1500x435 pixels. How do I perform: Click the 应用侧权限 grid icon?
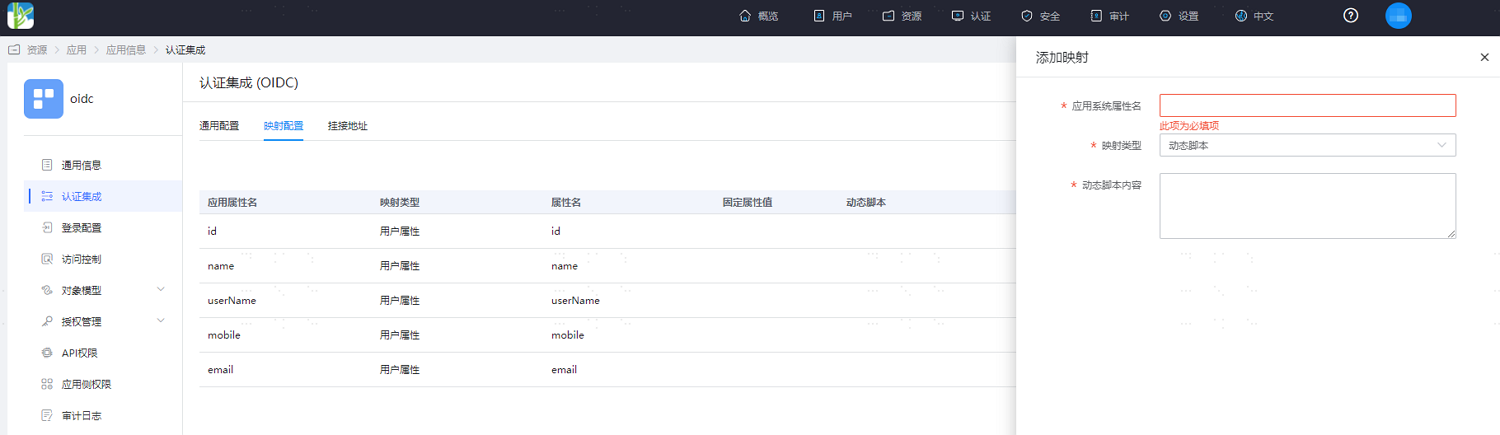click(47, 384)
